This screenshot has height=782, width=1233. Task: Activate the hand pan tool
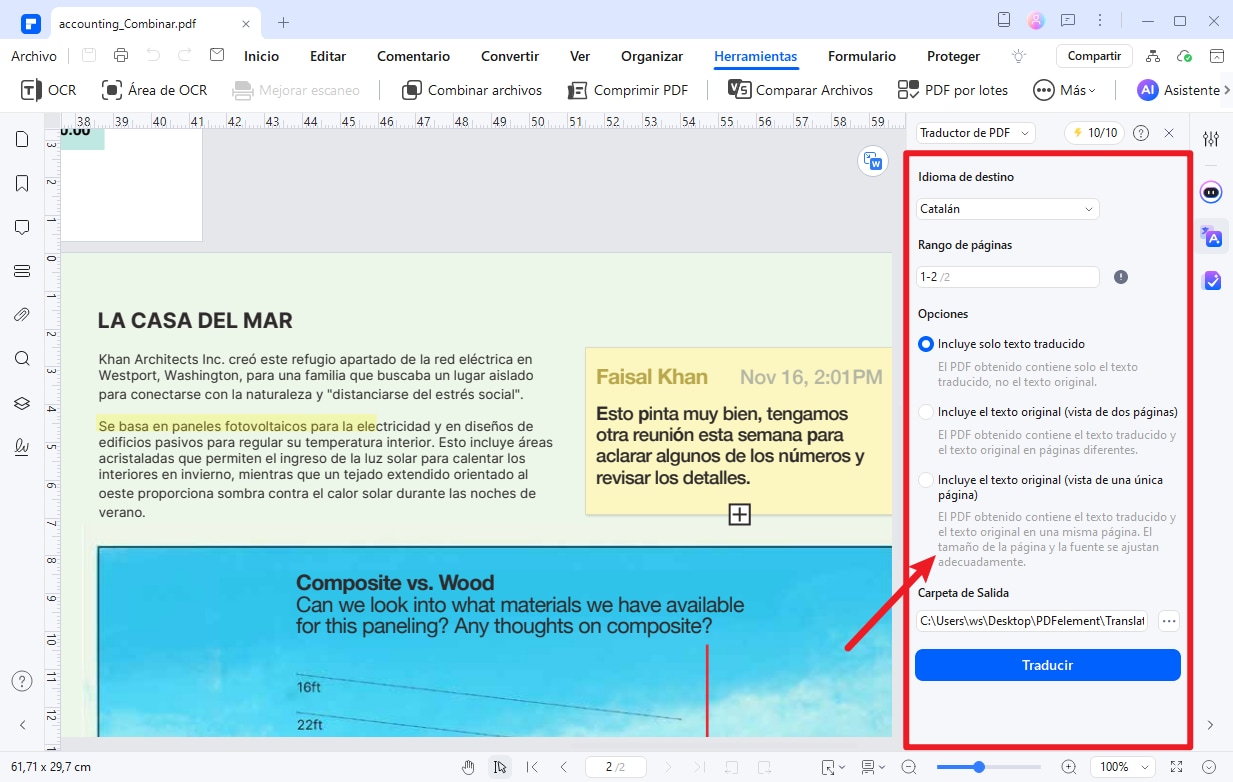[x=468, y=767]
